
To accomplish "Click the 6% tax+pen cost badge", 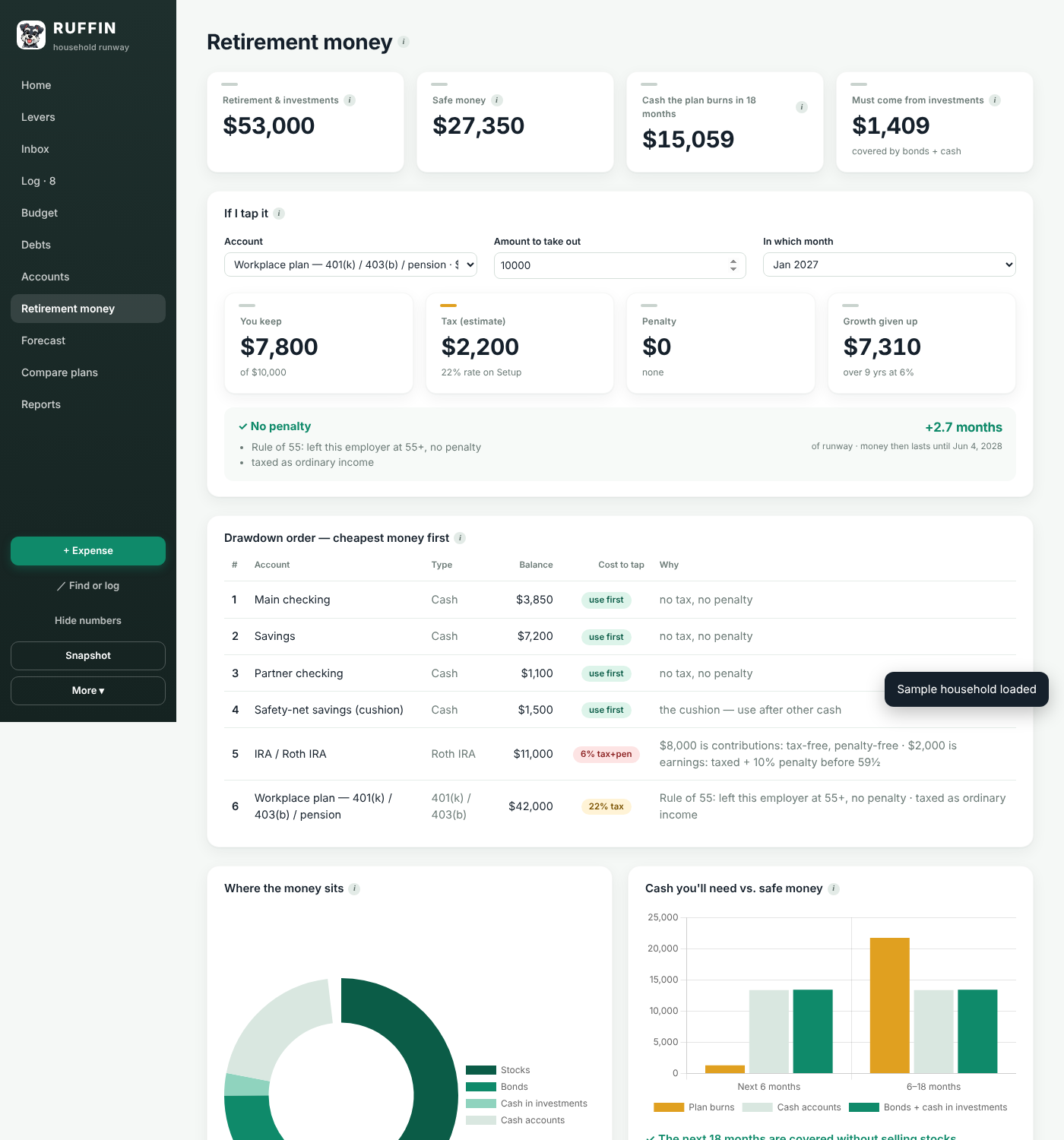I will click(606, 754).
